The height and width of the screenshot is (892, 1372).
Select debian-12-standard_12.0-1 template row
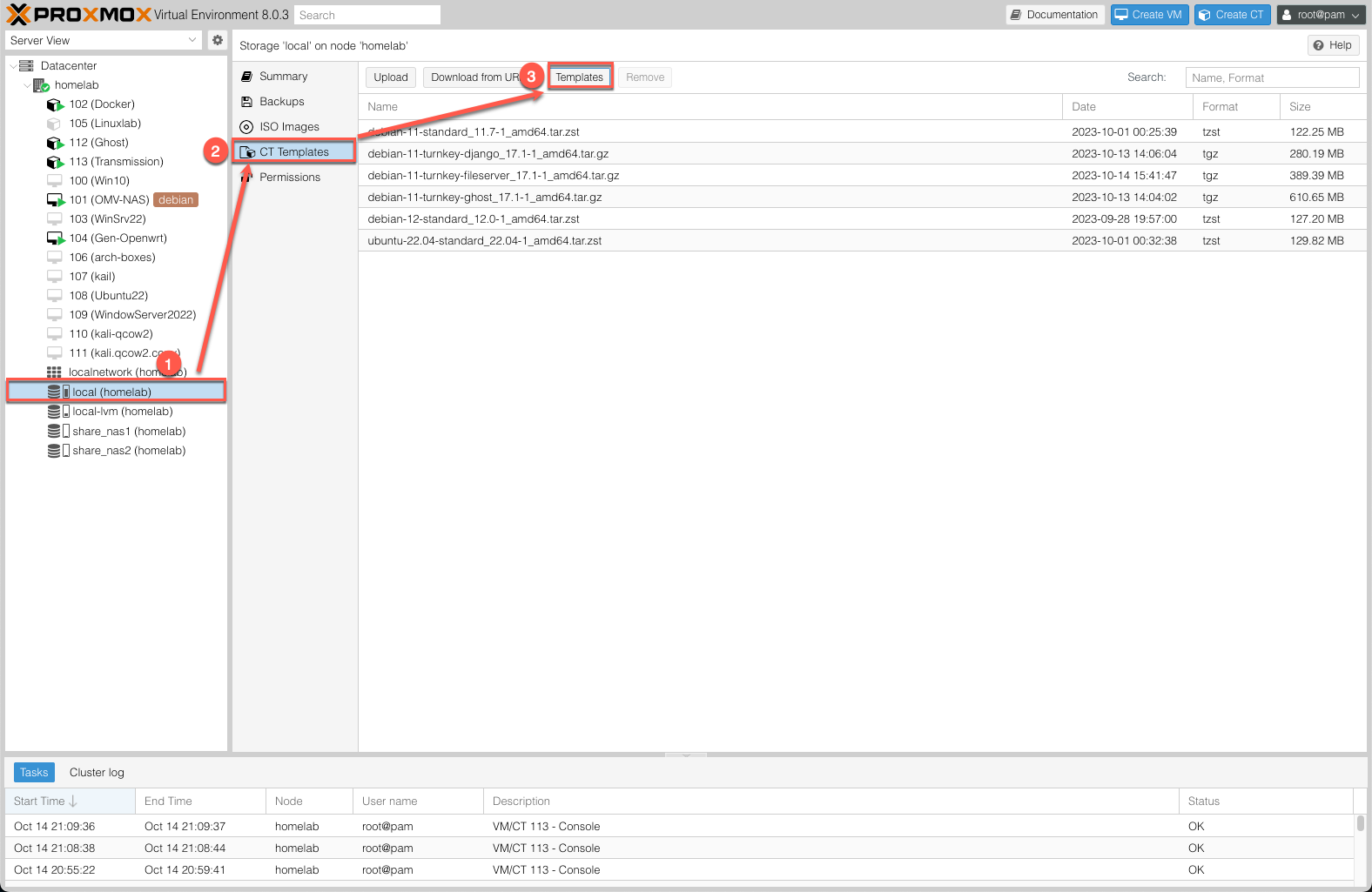862,219
